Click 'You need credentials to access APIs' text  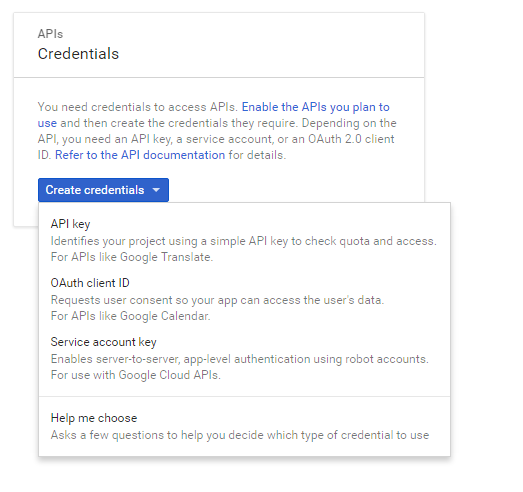point(137,107)
